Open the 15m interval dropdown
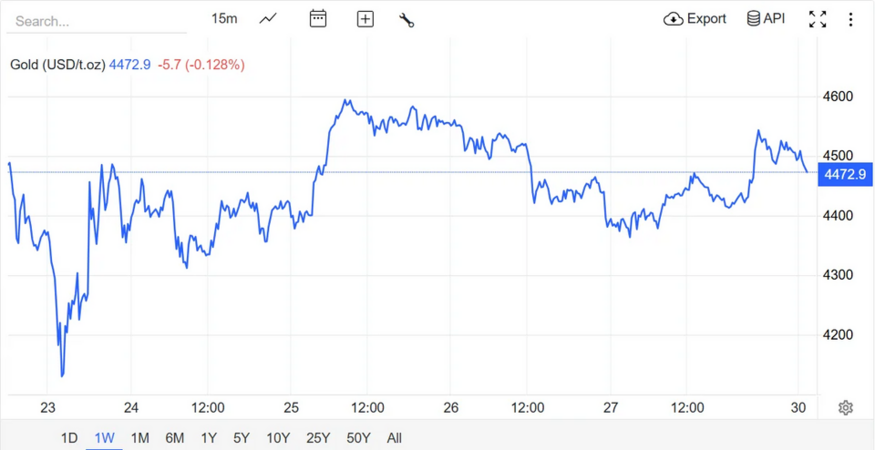This screenshot has height=450, width=875. tap(224, 19)
